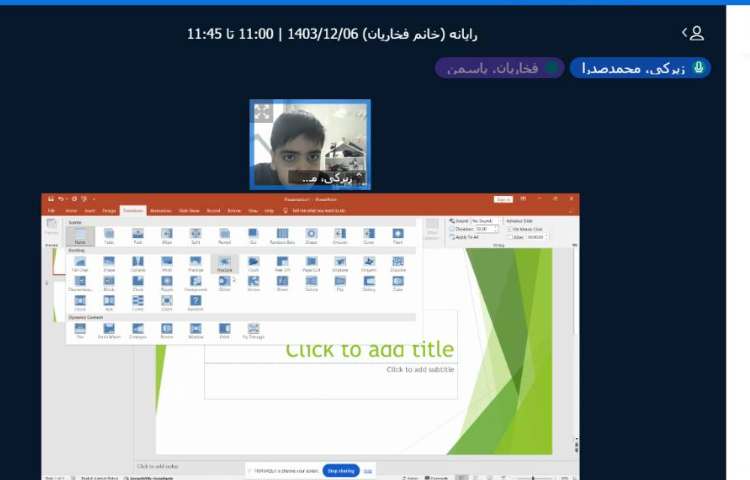Image resolution: width=750 pixels, height=480 pixels.
Task: Apply the Shape transition
Action: [311, 236]
